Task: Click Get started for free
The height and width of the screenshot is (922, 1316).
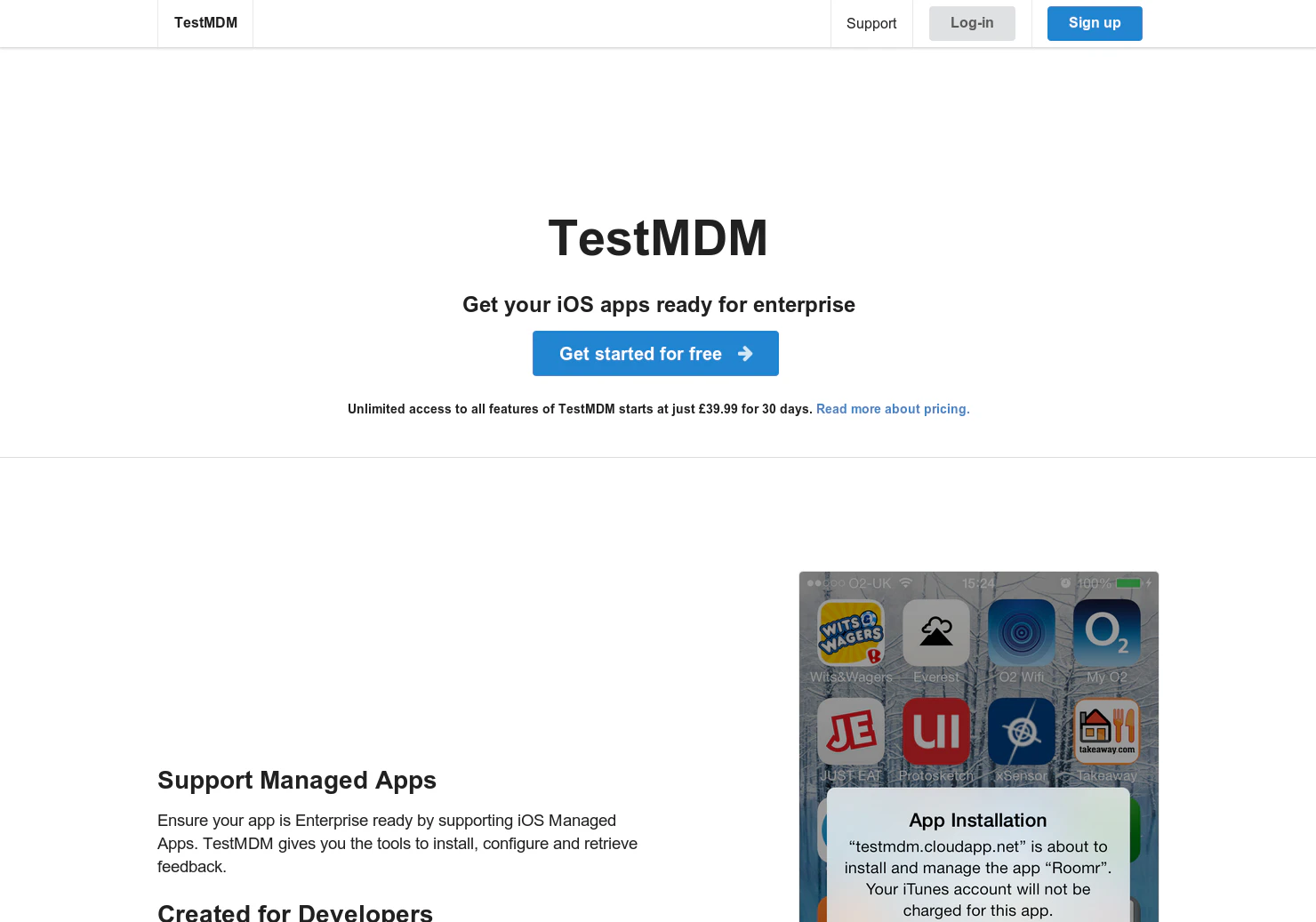Action: pos(655,353)
